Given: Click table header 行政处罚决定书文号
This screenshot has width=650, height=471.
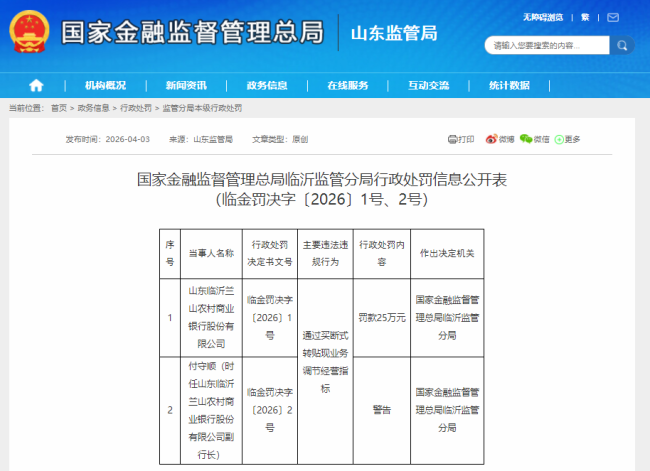Looking at the screenshot, I should [x=270, y=253].
